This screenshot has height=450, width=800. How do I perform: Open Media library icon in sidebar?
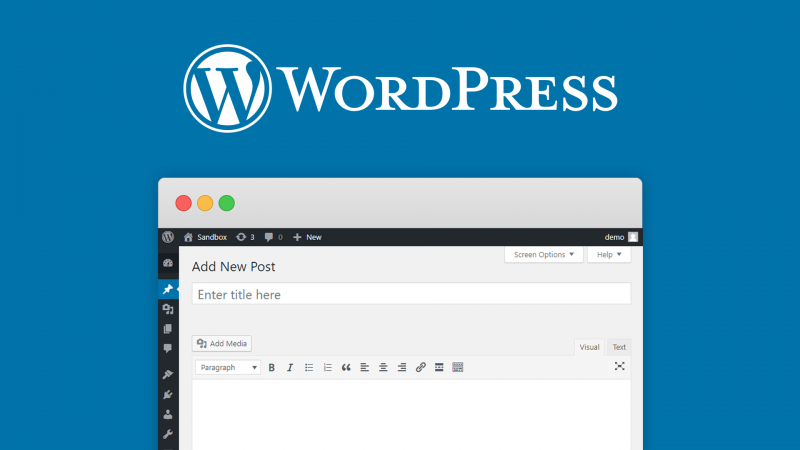point(168,309)
